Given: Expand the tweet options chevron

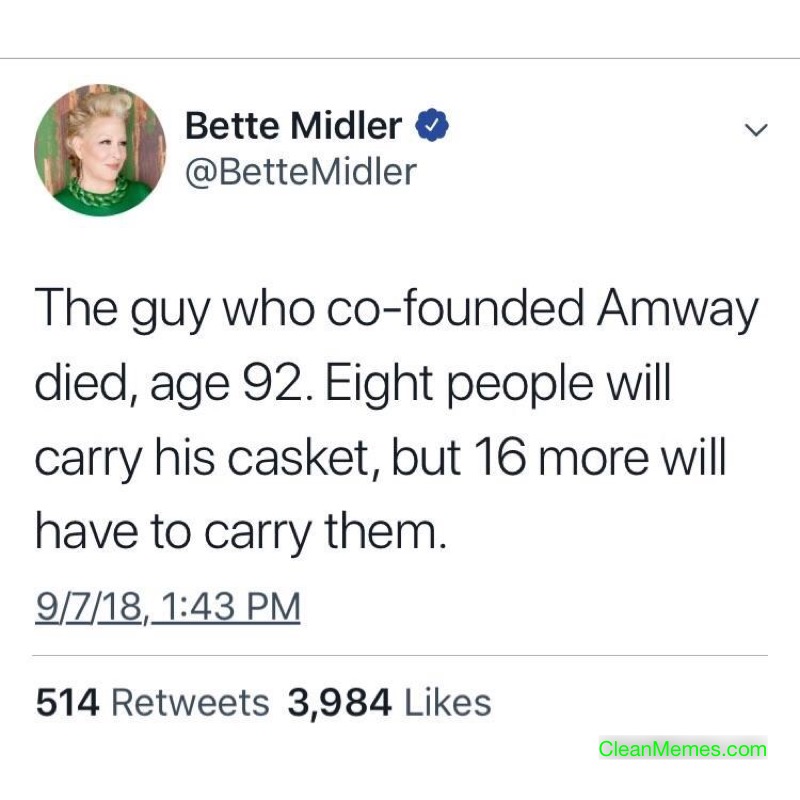Looking at the screenshot, I should (x=757, y=130).
